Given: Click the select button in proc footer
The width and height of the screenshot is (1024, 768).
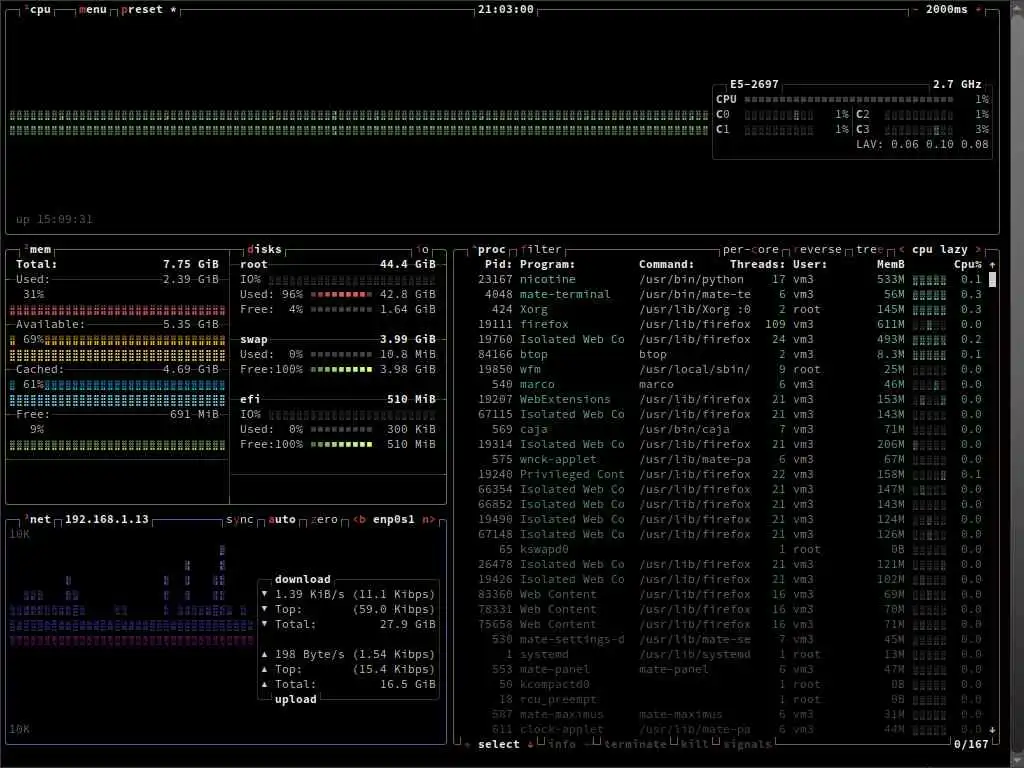Looking at the screenshot, I should pyautogui.click(x=498, y=744).
